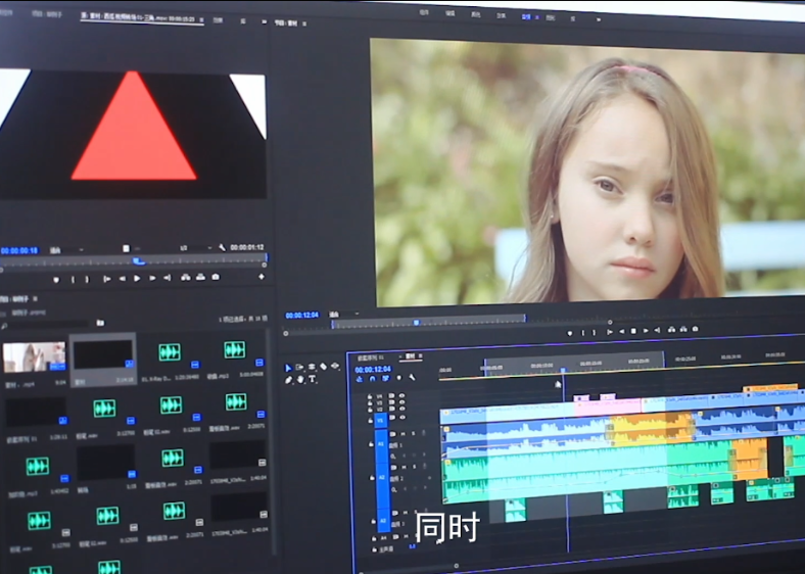Select the highlighted workspace tab in top bar
The image size is (805, 574).
click(525, 17)
